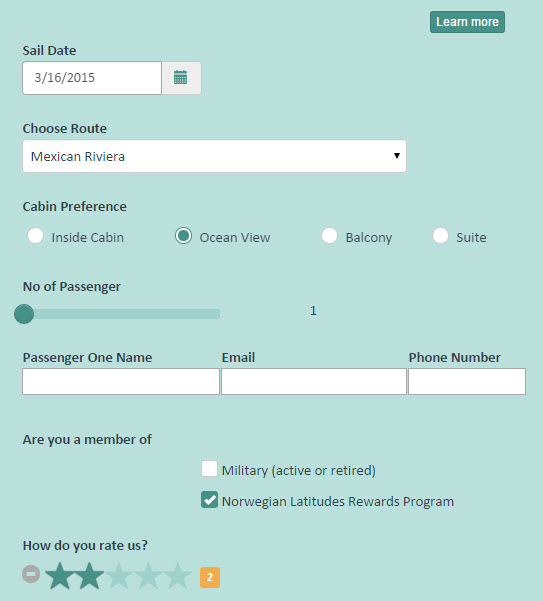Click into the Passenger One Name field
This screenshot has height=601, width=543.
pos(121,381)
